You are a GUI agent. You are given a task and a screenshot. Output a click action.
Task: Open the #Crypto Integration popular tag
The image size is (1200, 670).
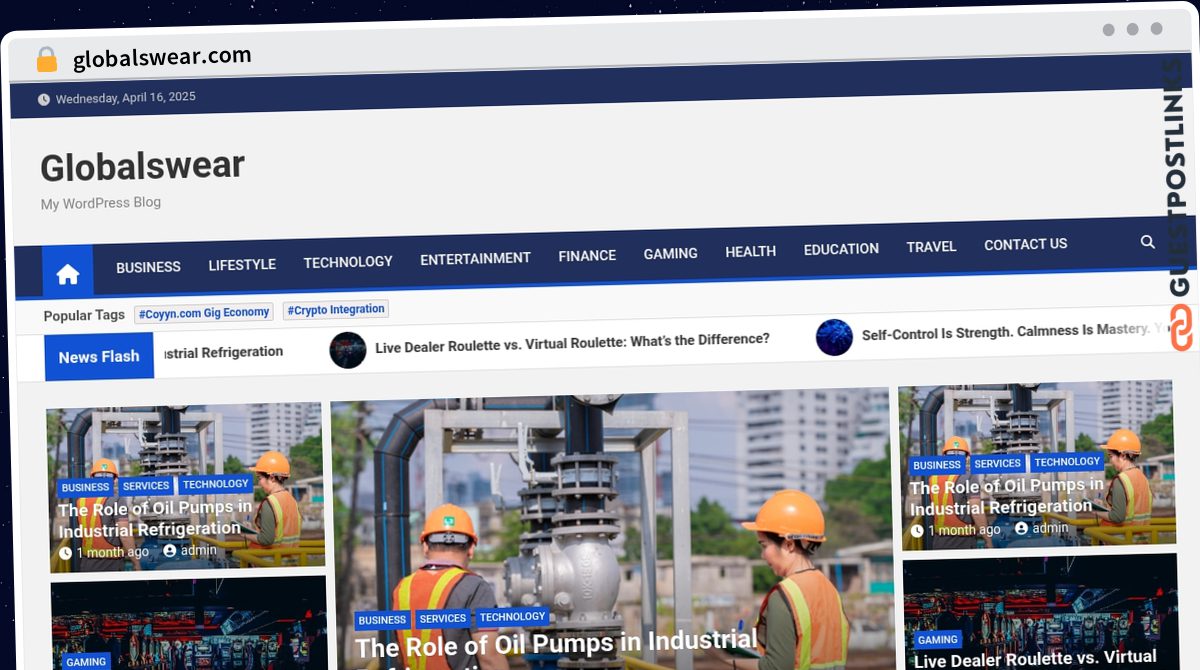click(x=336, y=310)
